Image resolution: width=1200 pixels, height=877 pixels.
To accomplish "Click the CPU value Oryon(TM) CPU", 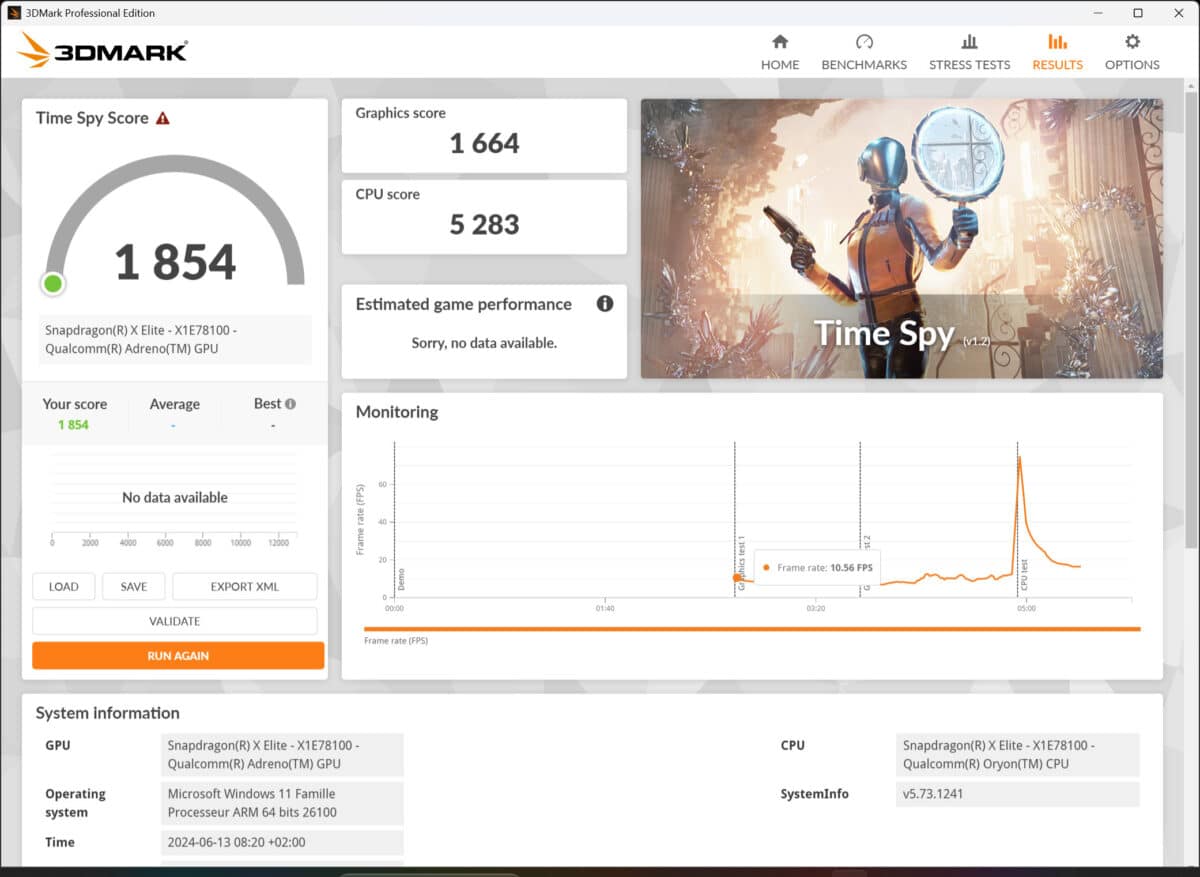I will [1018, 755].
